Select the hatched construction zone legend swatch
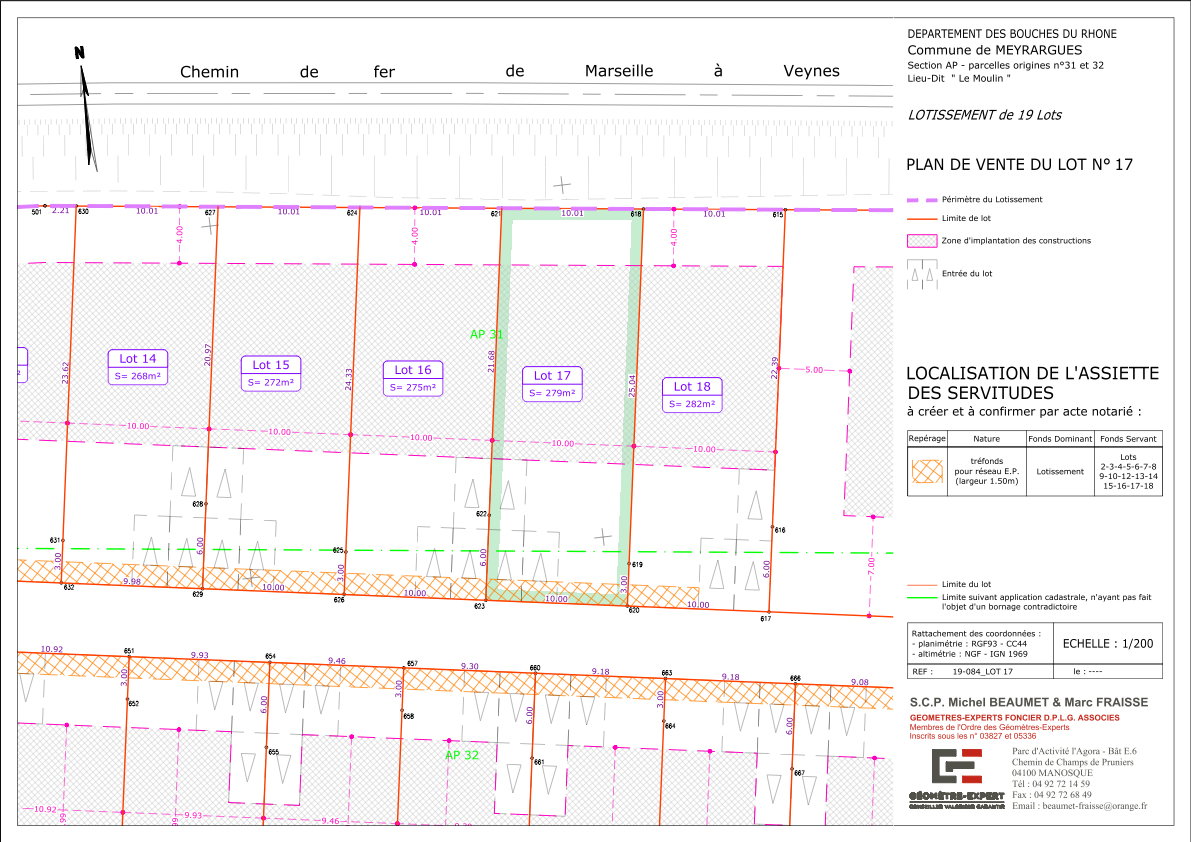This screenshot has height=842, width=1191. [921, 241]
